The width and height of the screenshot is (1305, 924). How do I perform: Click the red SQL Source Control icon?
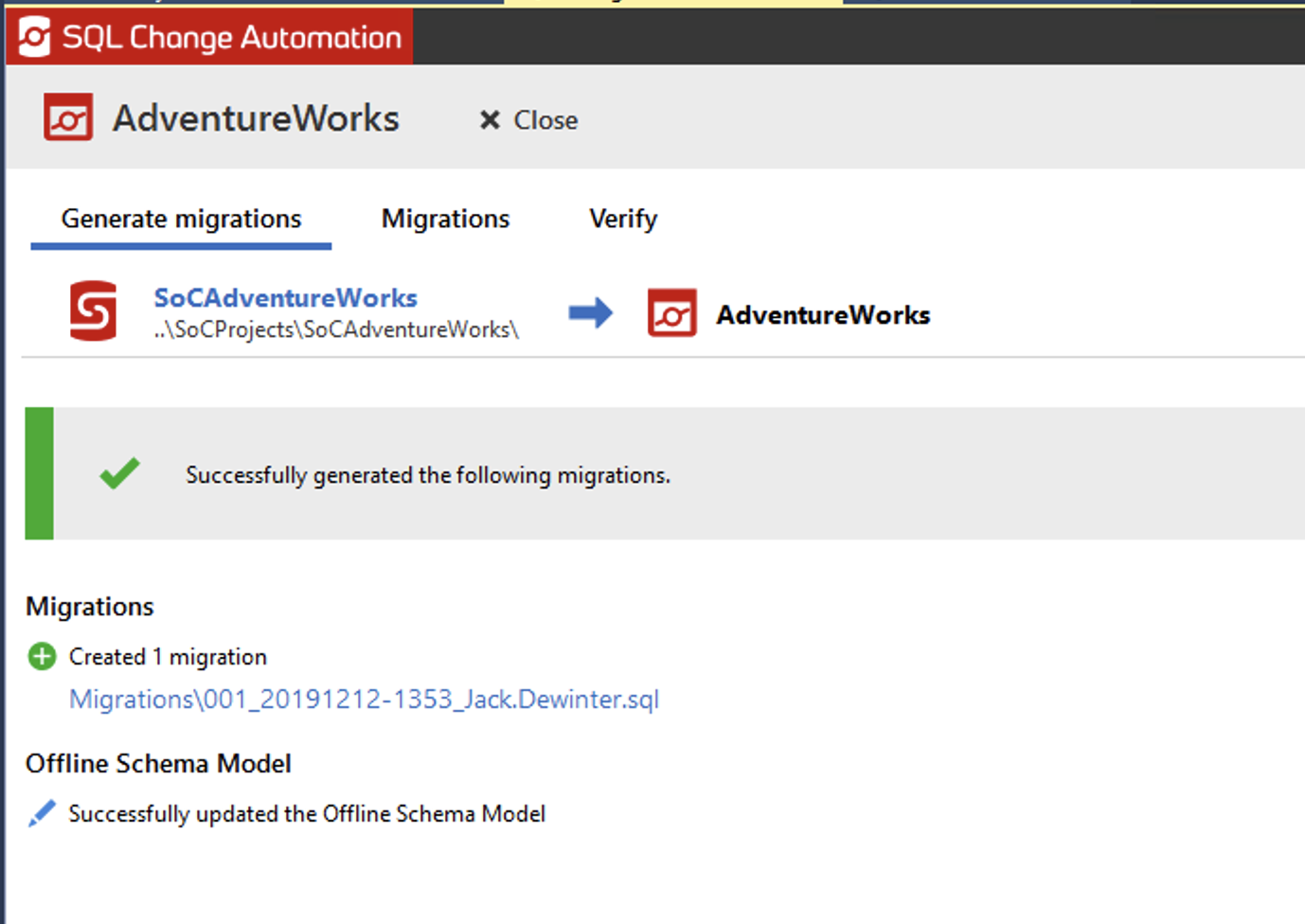point(93,311)
